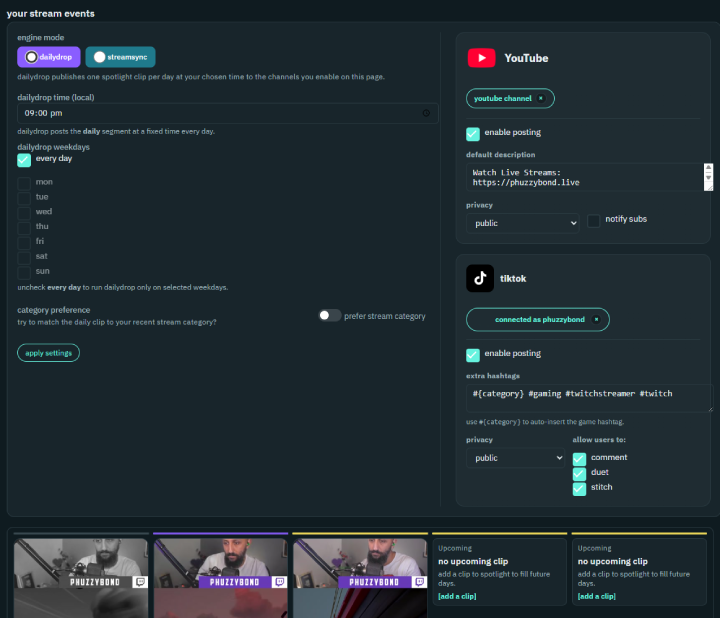This screenshot has width=720, height=618.
Task: Check the wed weekday box
Action: point(24,212)
